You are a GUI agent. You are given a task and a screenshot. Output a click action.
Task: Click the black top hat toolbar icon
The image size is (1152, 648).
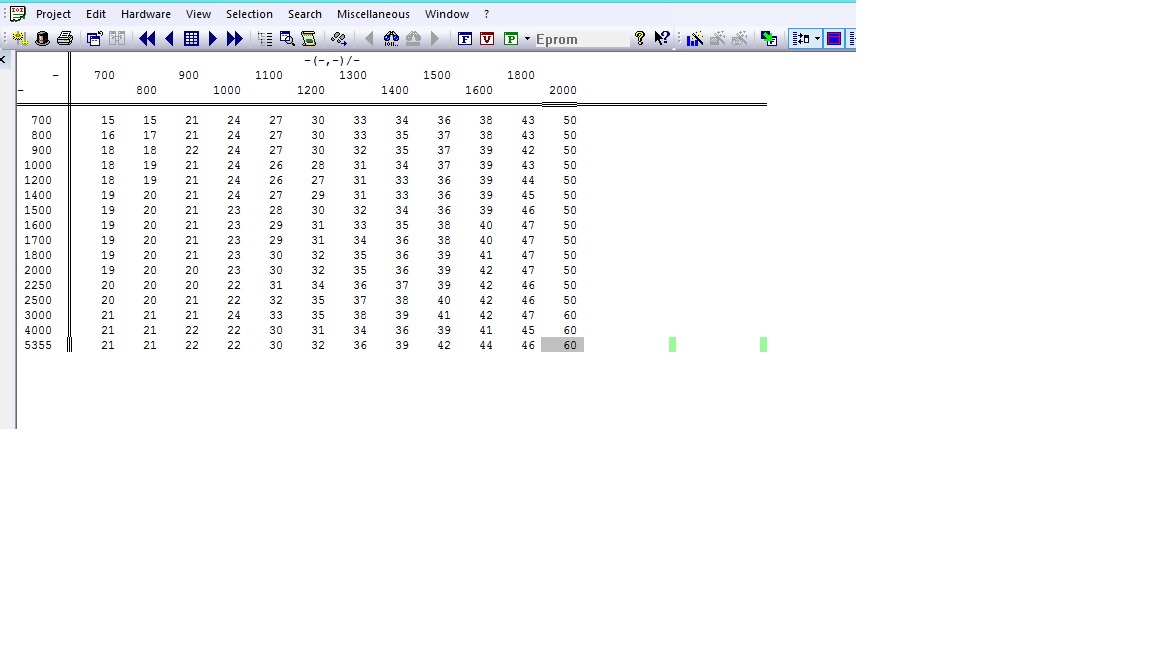[x=43, y=39]
